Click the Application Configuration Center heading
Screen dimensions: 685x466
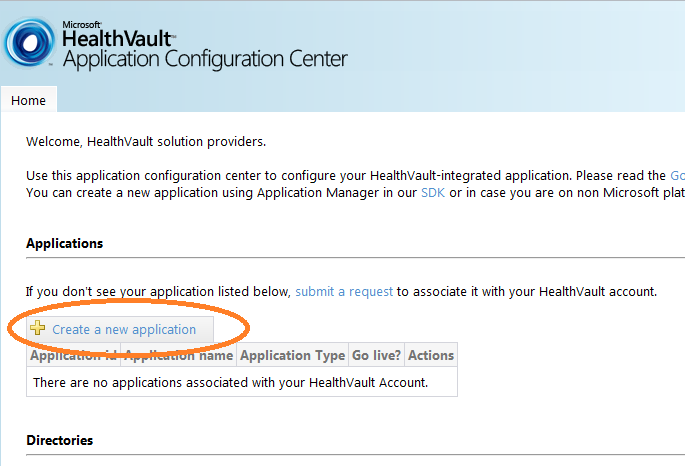[205, 59]
